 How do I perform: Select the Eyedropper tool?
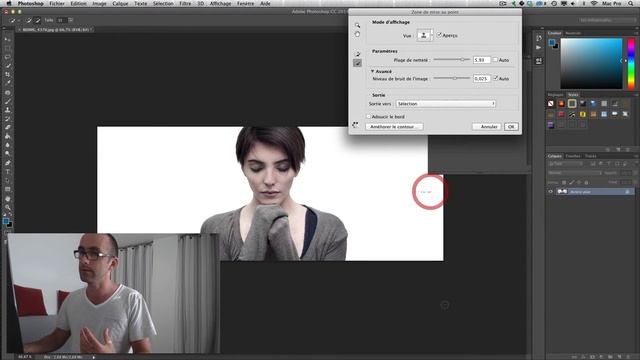click(7, 83)
